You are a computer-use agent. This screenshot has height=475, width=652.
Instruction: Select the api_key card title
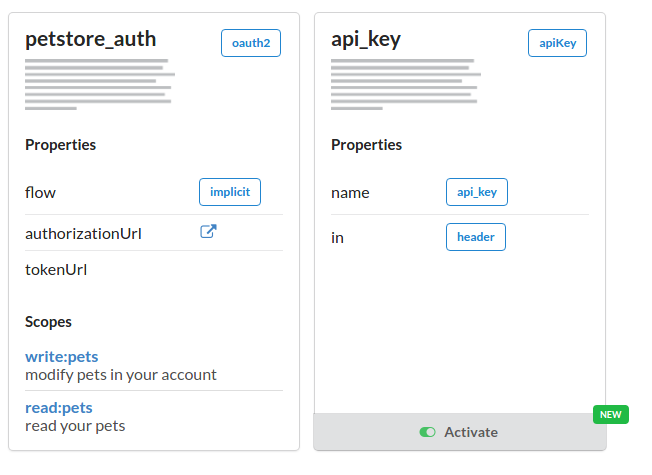click(x=366, y=40)
